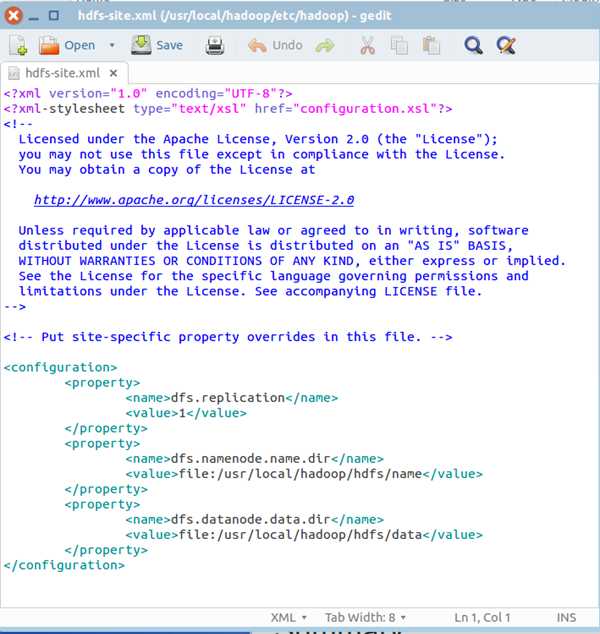
Task: Click the dfs.datanode.data.dir line
Action: click(254, 519)
